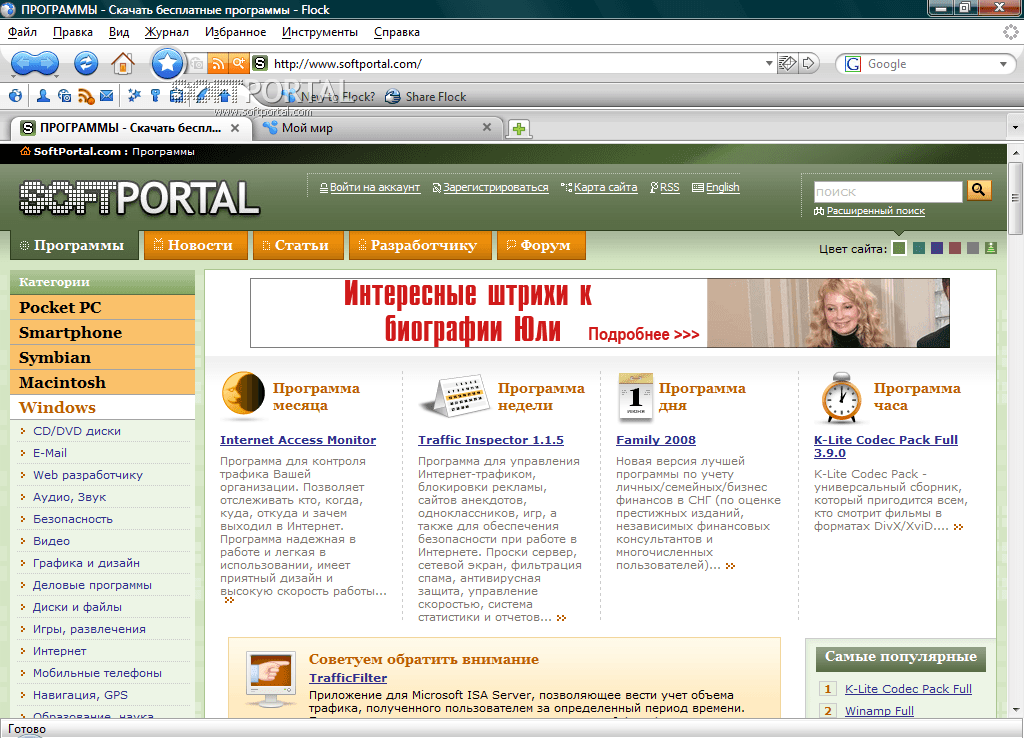Open Accounts and Services key icon
The image size is (1024, 738).
coord(155,96)
